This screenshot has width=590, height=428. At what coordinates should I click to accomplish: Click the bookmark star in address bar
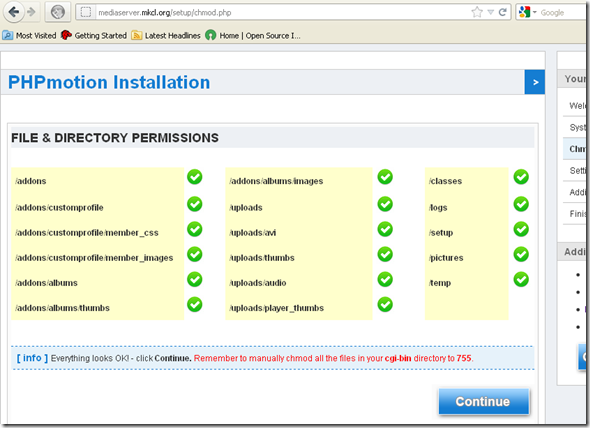point(477,12)
